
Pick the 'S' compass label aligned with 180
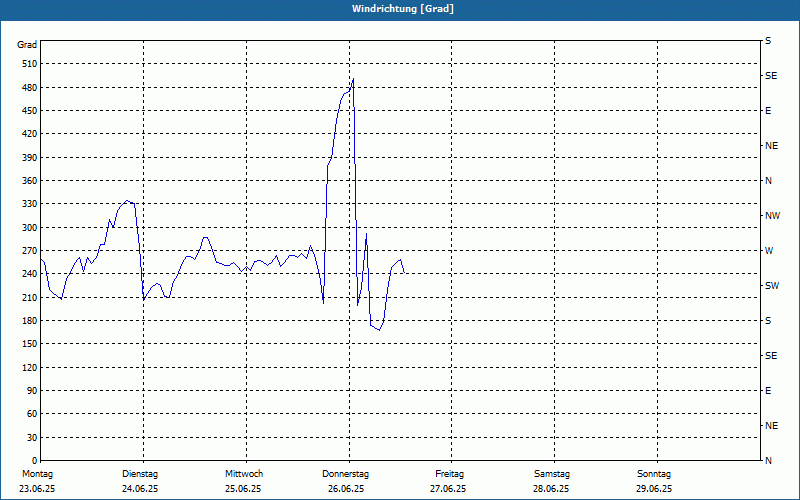click(768, 320)
